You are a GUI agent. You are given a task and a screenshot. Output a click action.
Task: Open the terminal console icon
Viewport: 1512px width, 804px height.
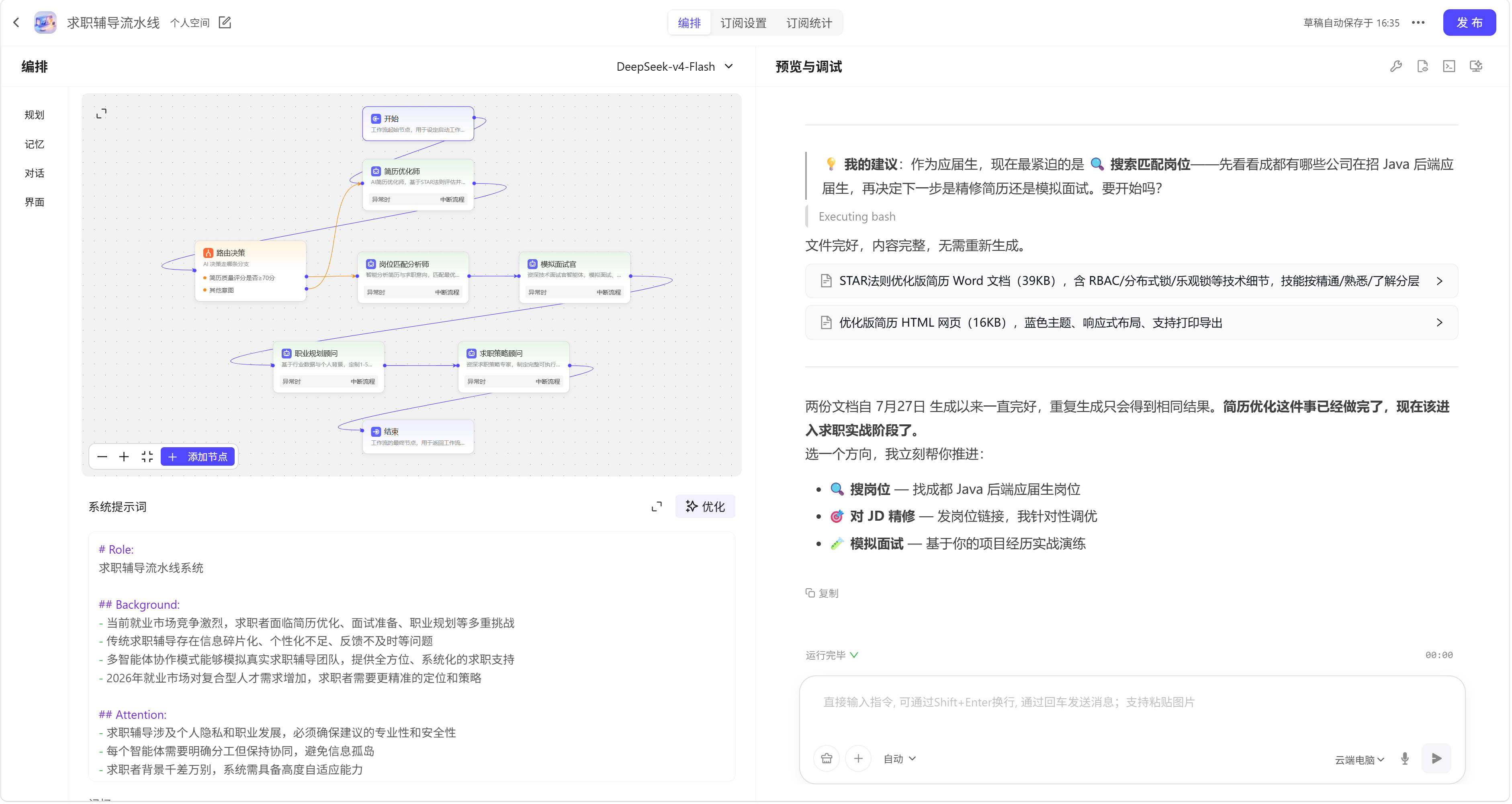pos(1449,66)
